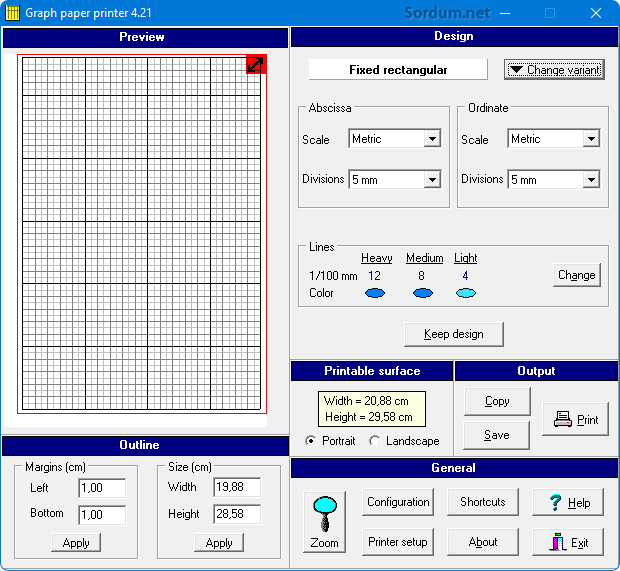Click the Light line width value 4
This screenshot has width=620, height=571.
[465, 276]
